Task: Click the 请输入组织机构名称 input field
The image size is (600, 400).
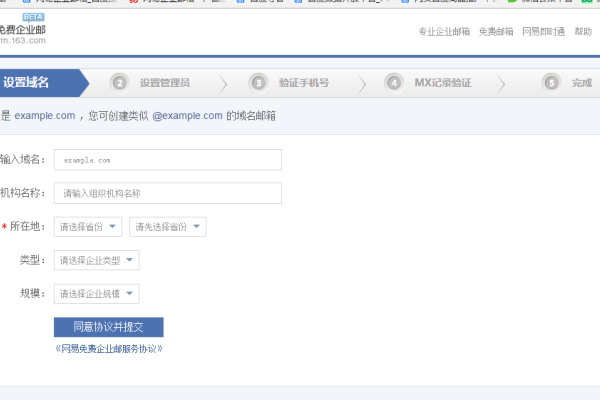Action: [x=168, y=193]
